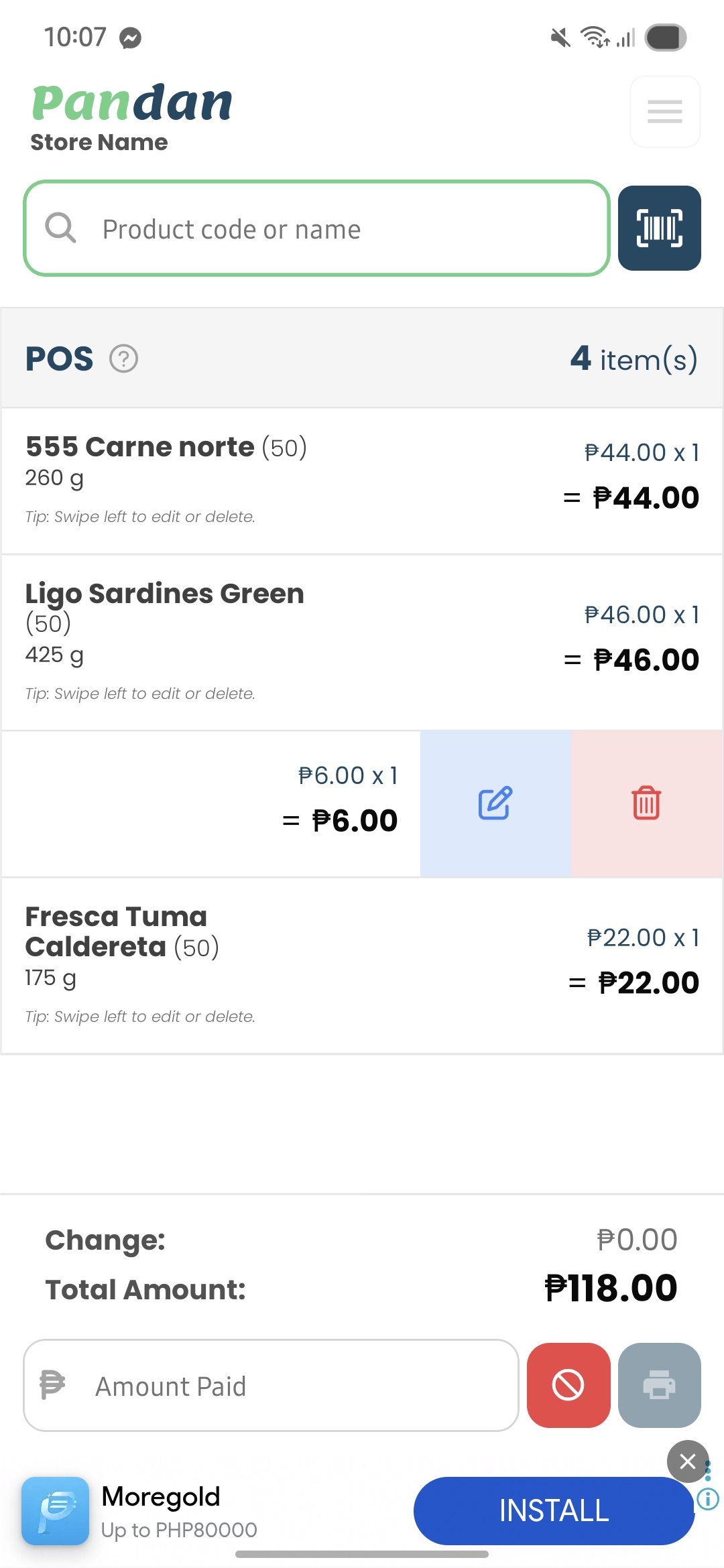Delete the swiped ₱6.00 item
724x1568 pixels.
646,803
